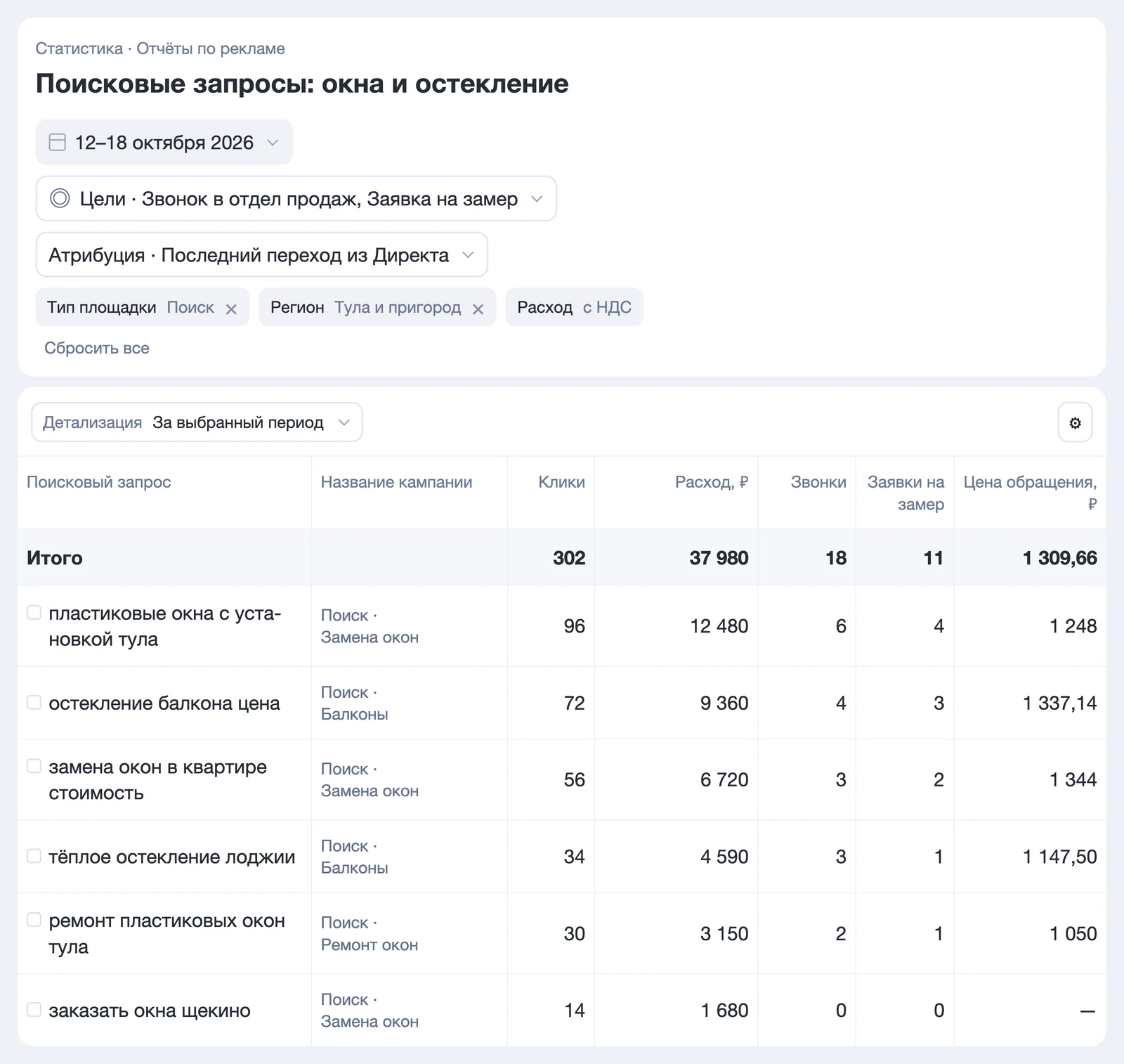Sort by "Звонки" column header
The height and width of the screenshot is (1064, 1124).
pyautogui.click(x=818, y=482)
